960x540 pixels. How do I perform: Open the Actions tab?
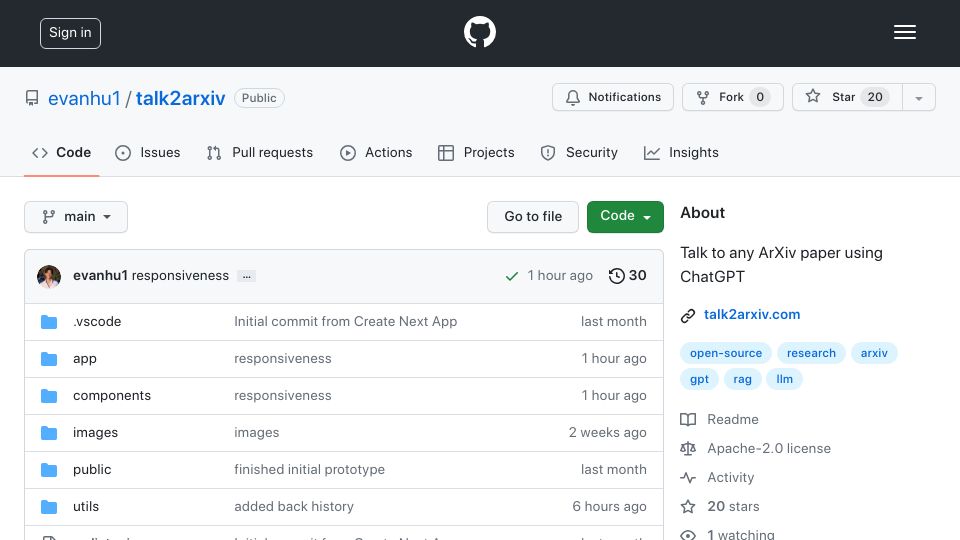tap(376, 152)
